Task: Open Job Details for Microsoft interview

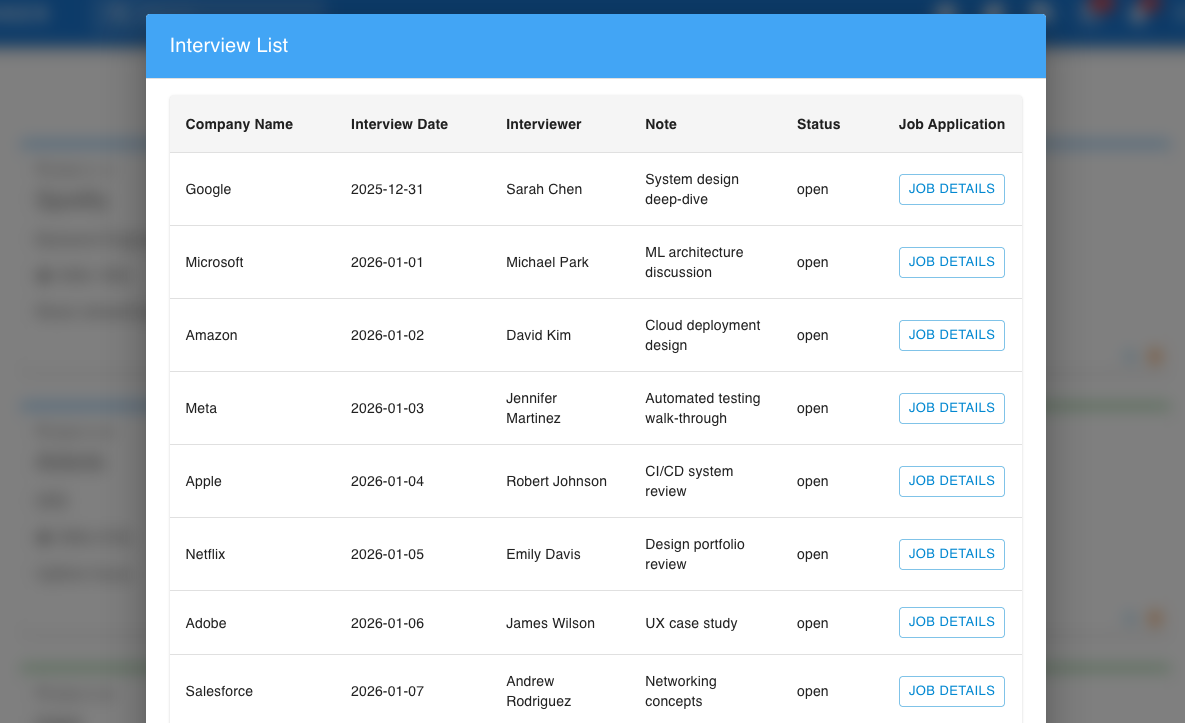Action: click(951, 262)
